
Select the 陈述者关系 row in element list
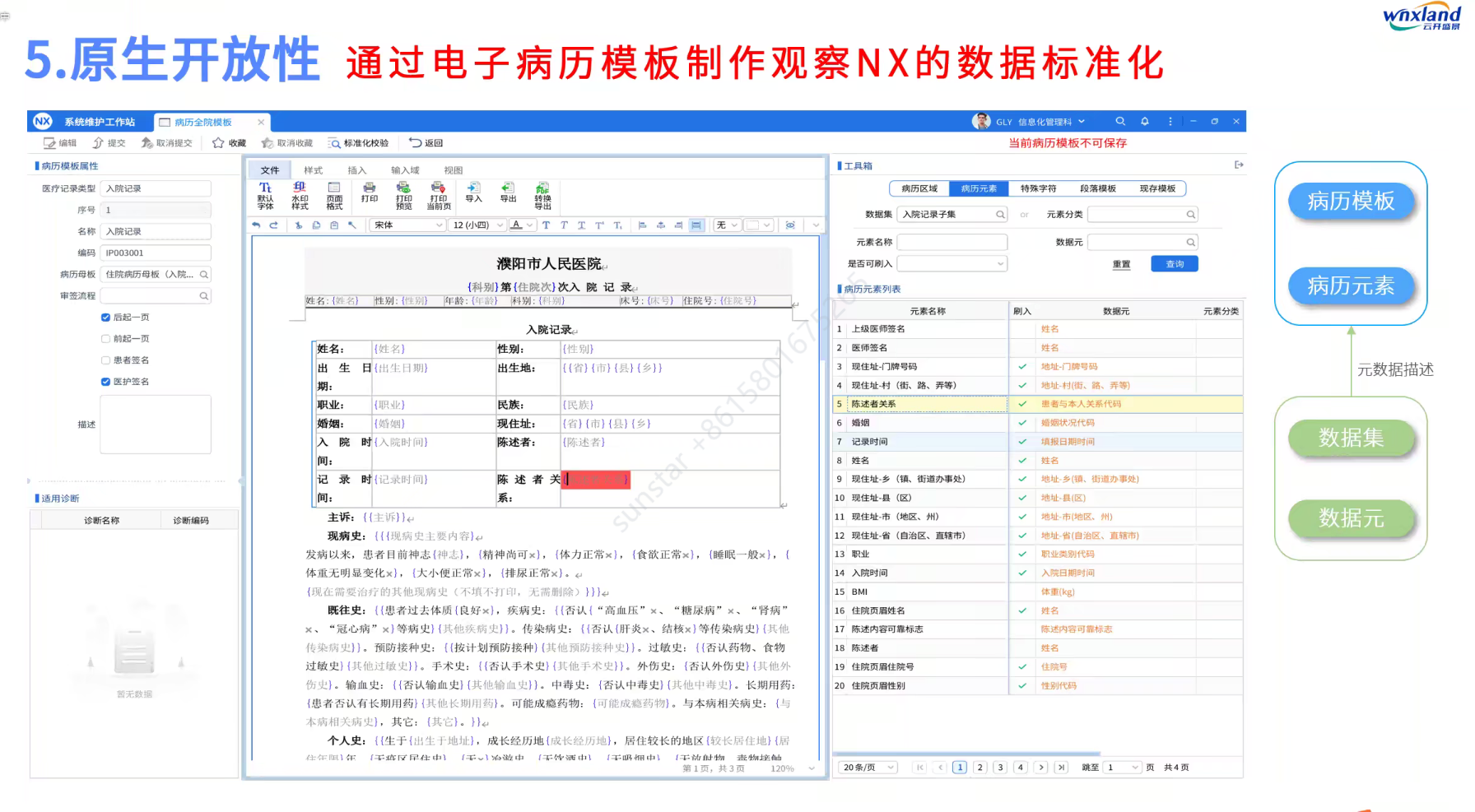(x=1037, y=404)
